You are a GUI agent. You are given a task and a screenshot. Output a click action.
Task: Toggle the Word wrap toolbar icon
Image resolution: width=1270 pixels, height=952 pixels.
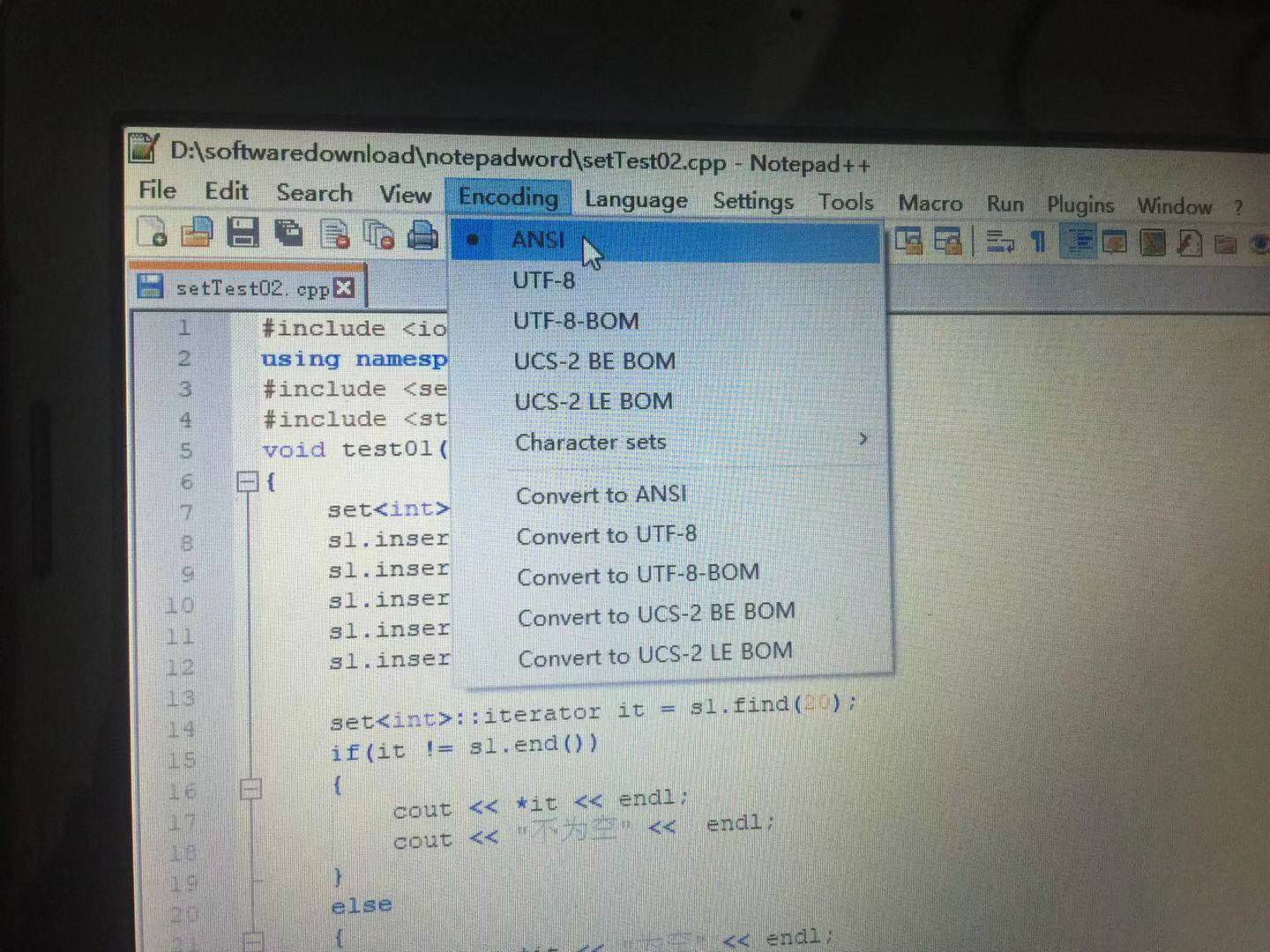point(1000,241)
